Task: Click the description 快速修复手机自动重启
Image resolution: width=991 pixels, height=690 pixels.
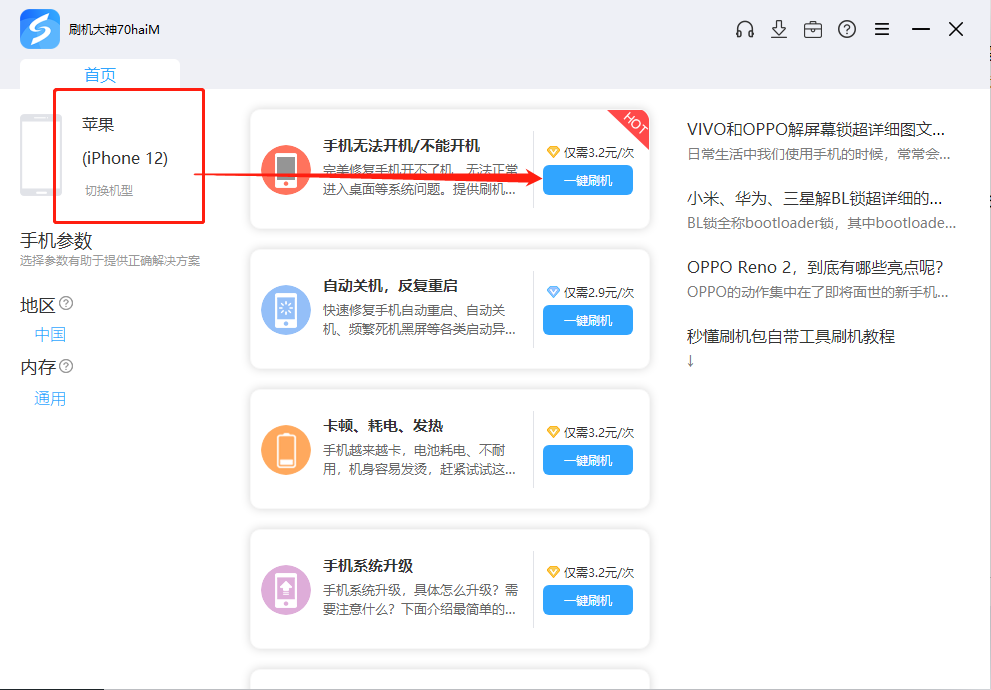Action: pyautogui.click(x=420, y=320)
